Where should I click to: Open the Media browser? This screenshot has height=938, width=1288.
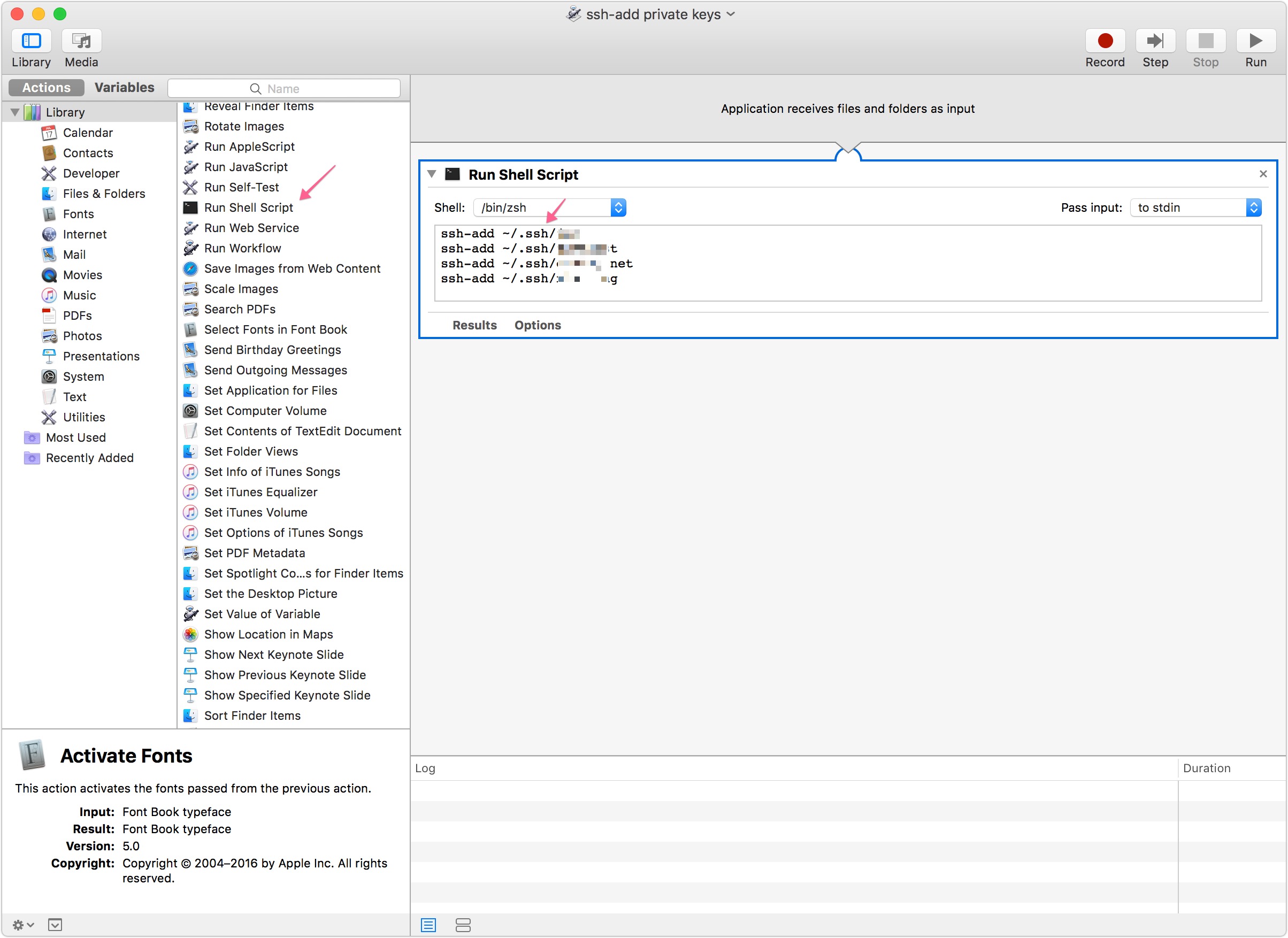pos(81,41)
